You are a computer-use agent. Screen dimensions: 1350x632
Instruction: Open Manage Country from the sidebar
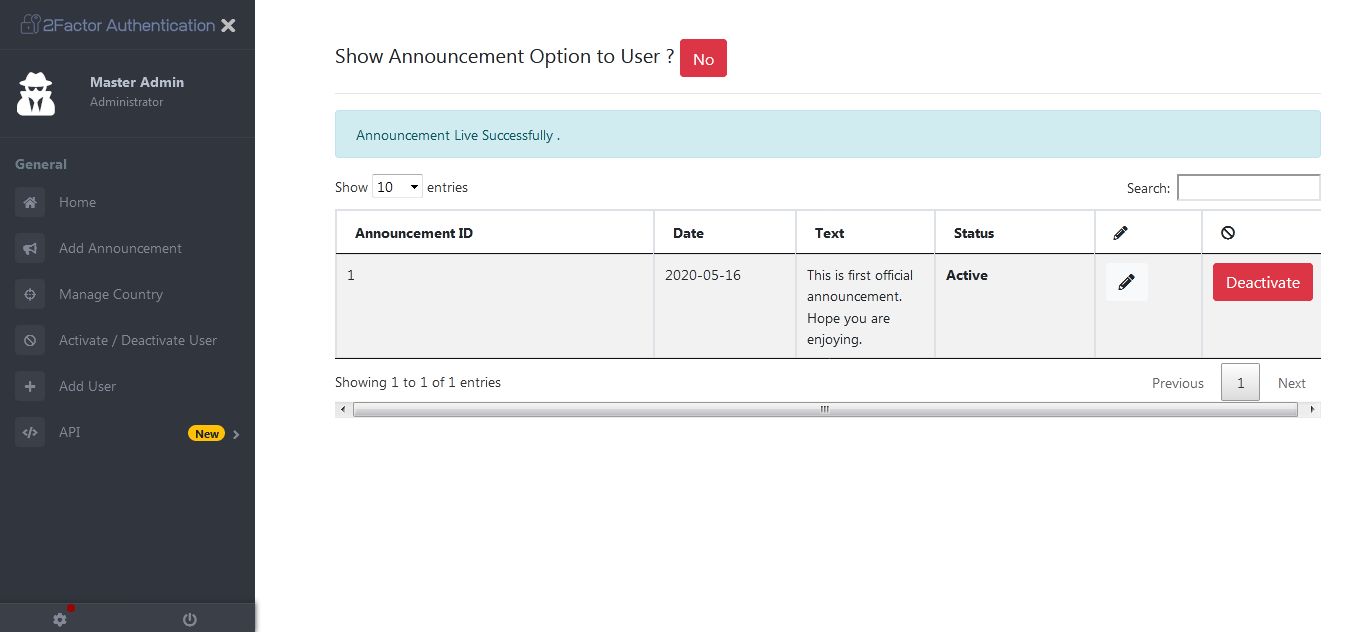click(110, 294)
